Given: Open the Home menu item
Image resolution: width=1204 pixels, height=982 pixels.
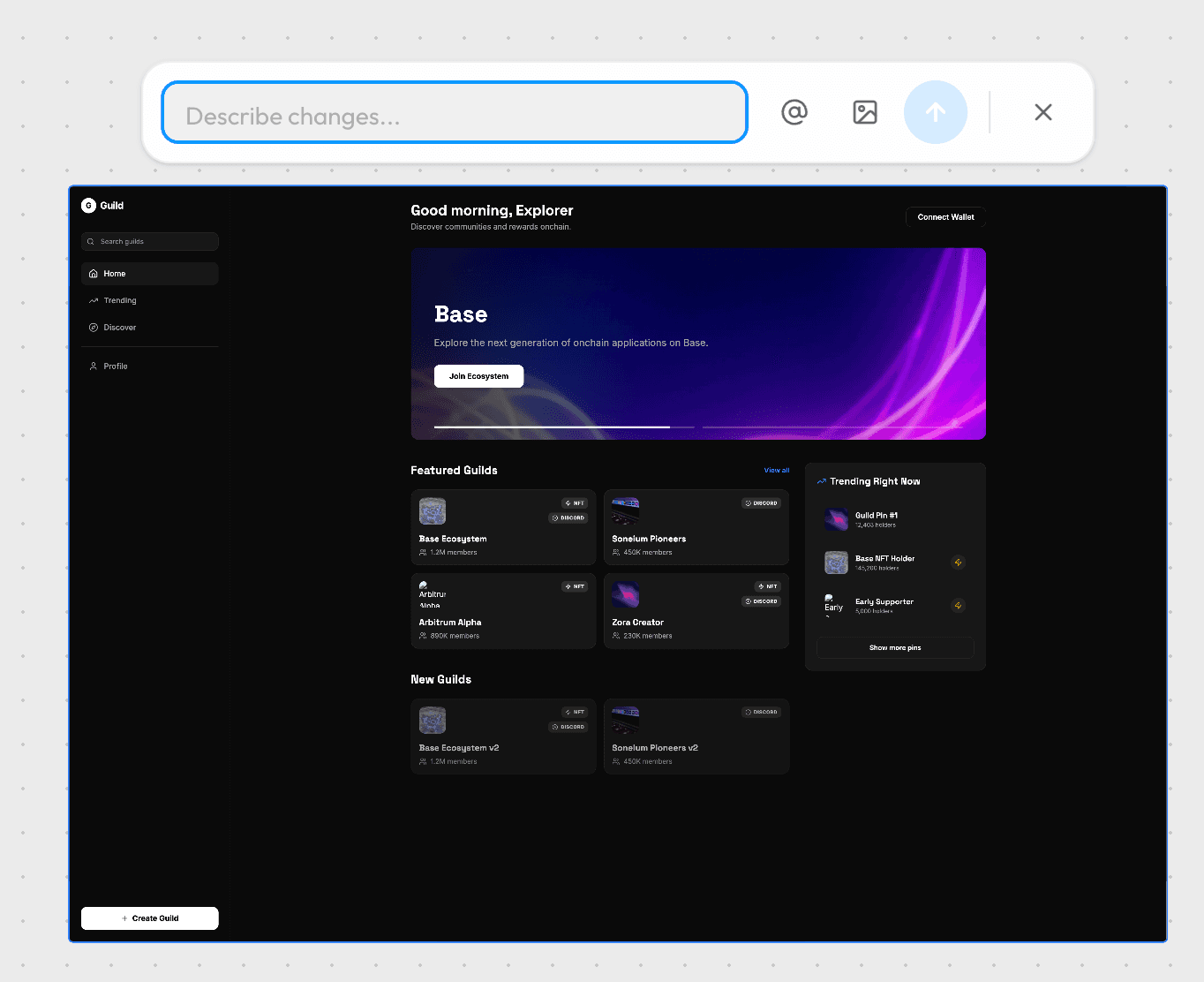Looking at the screenshot, I should pos(149,274).
